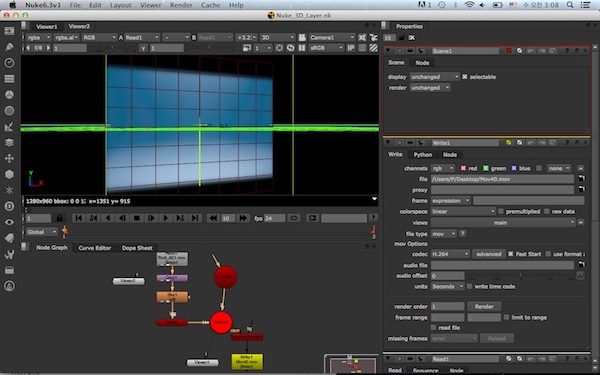Viewport: 600px width, 375px height.
Task: Expand the display unchanged dropdown
Action: pyautogui.click(x=434, y=77)
